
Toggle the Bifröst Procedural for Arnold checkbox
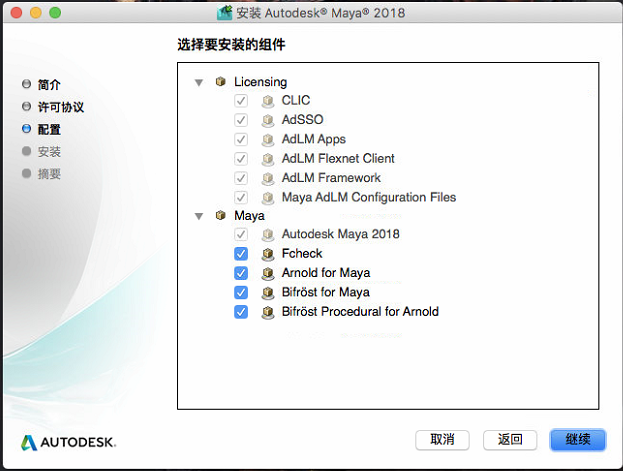click(x=241, y=312)
